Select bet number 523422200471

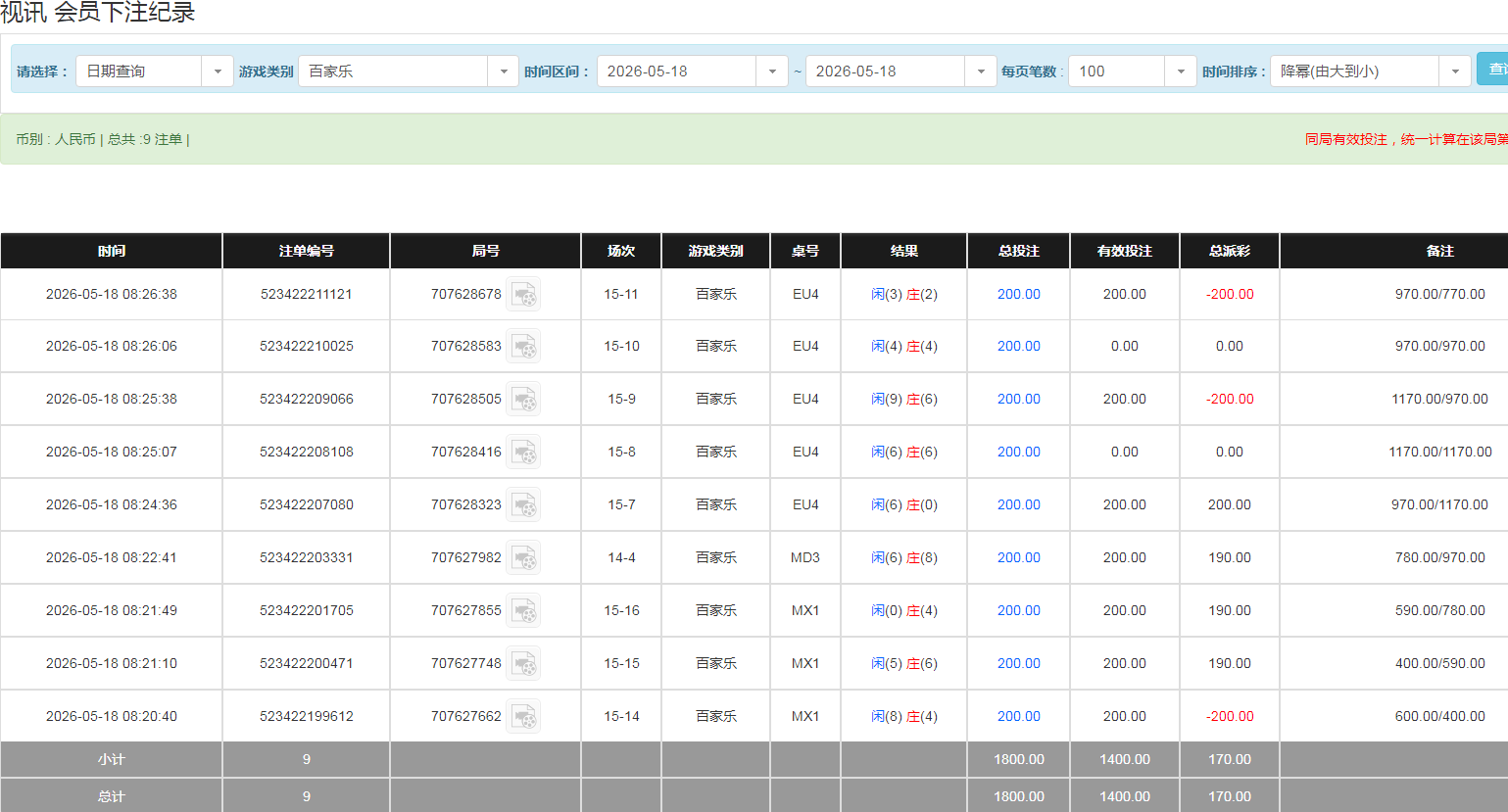point(307,663)
